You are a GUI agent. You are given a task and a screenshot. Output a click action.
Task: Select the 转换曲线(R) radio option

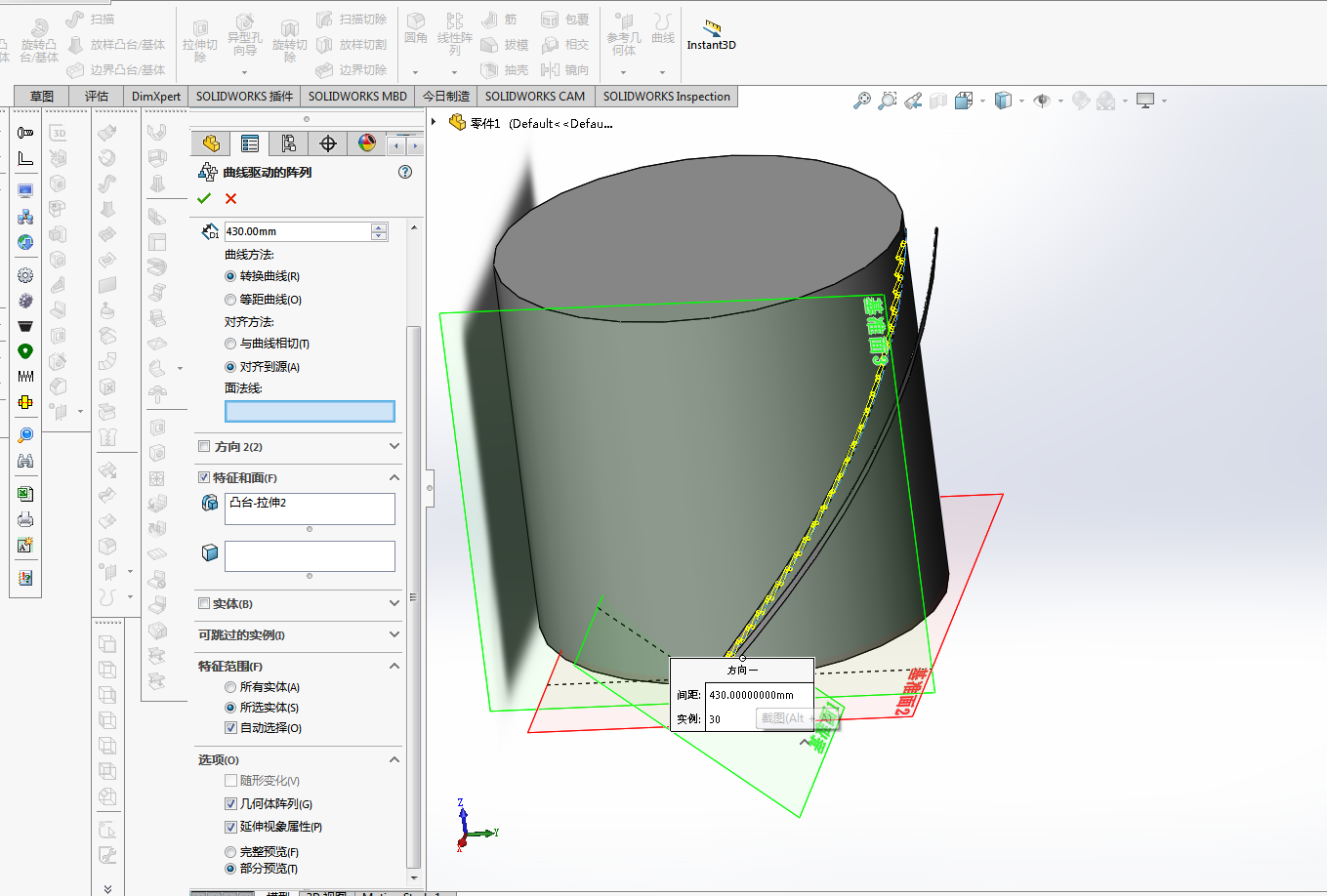[230, 276]
